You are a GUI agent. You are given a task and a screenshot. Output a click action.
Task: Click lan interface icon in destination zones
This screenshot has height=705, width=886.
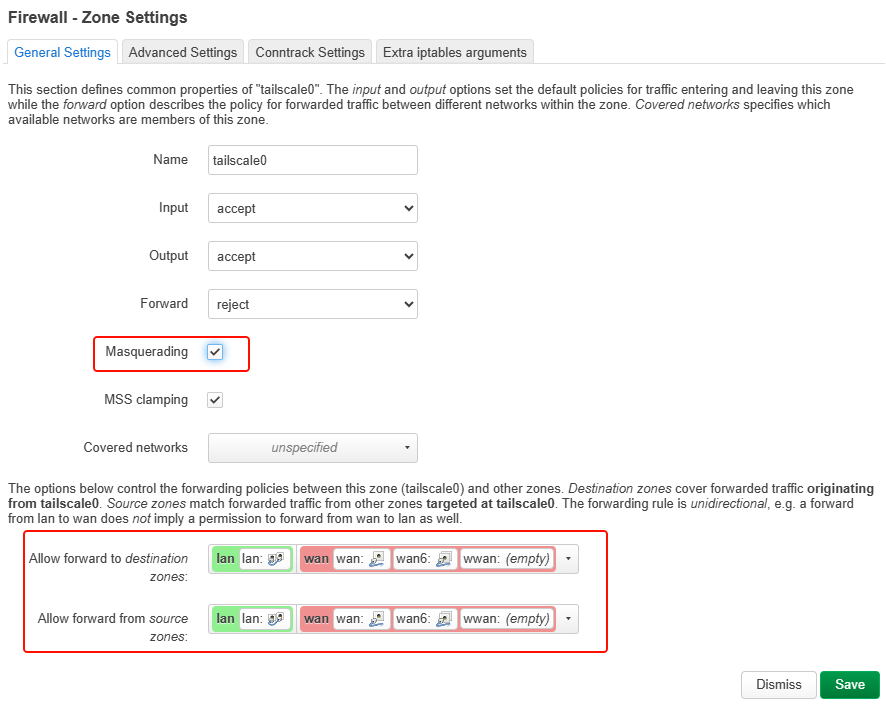(276, 559)
